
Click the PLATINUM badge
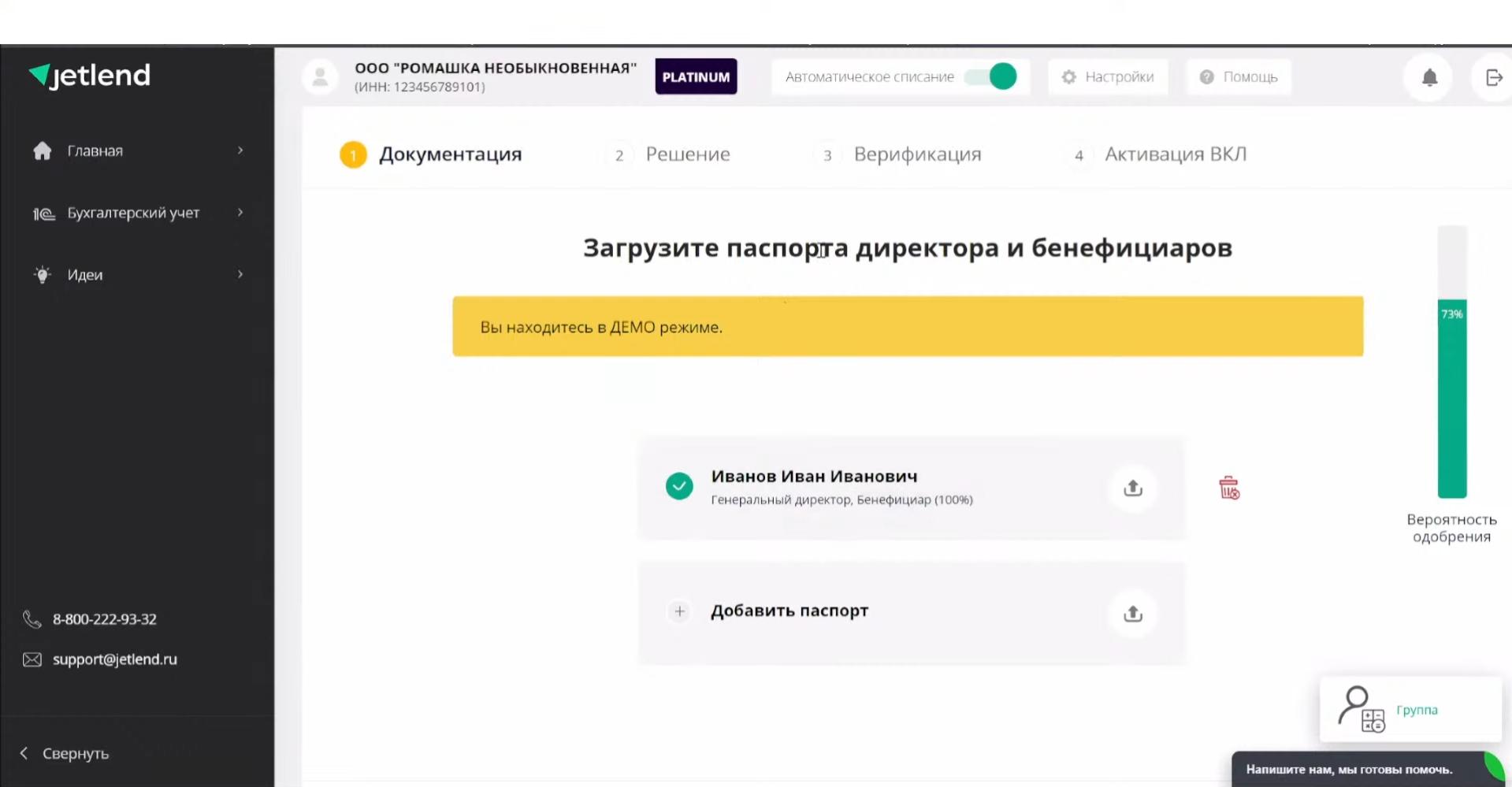[x=696, y=77]
